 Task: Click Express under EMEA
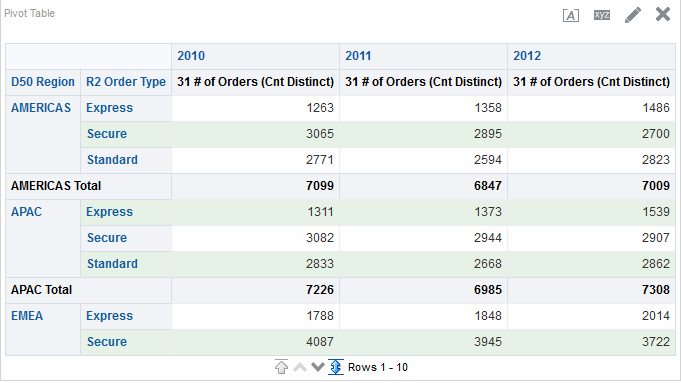click(x=109, y=316)
